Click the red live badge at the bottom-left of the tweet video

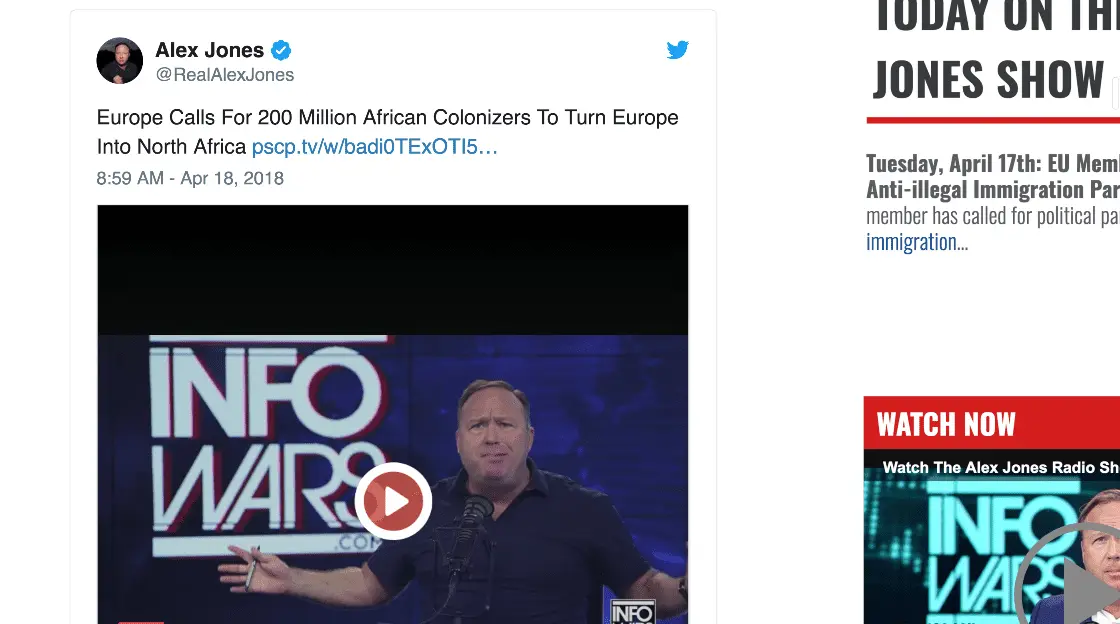click(140, 621)
